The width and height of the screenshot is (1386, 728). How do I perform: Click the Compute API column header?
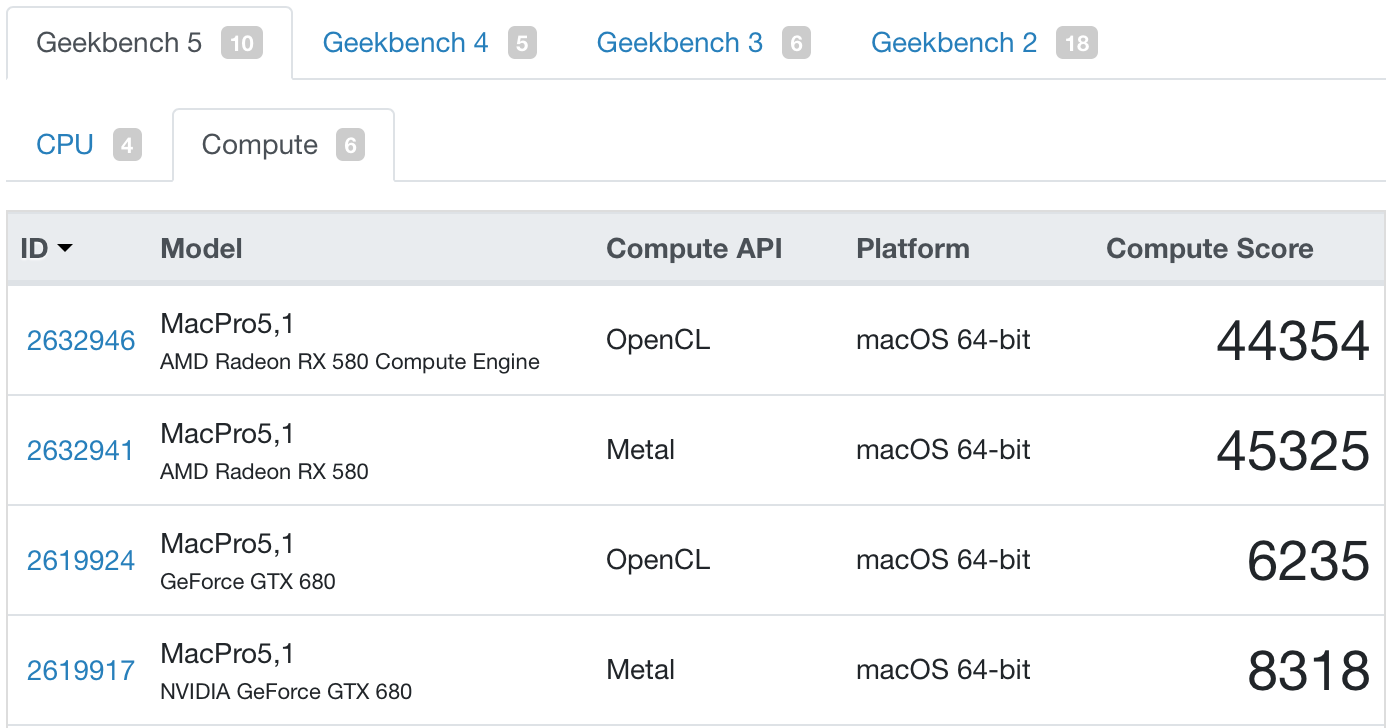694,248
